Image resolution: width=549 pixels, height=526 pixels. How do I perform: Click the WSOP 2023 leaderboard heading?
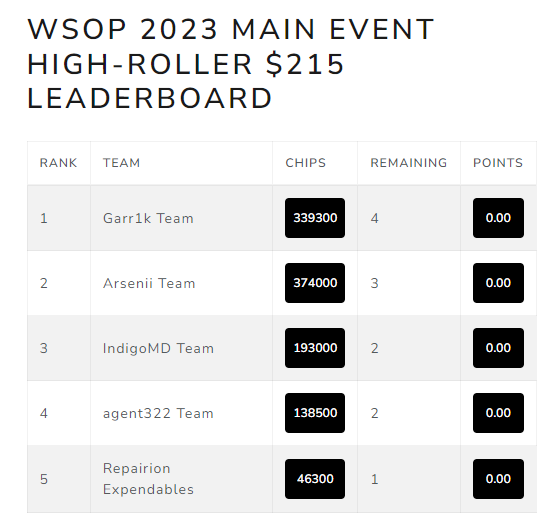click(231, 63)
